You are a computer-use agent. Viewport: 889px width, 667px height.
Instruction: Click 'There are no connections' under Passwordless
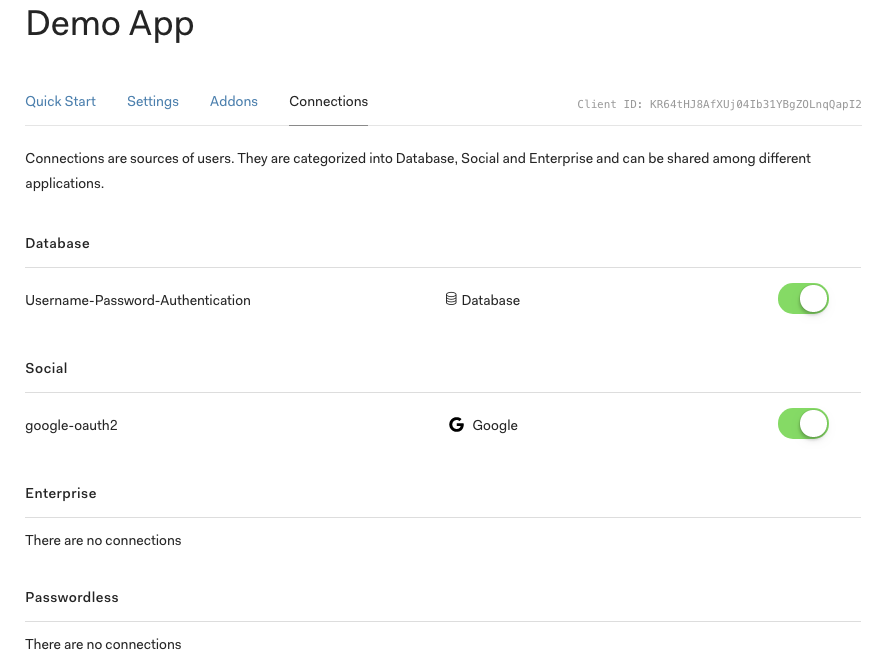click(x=103, y=644)
